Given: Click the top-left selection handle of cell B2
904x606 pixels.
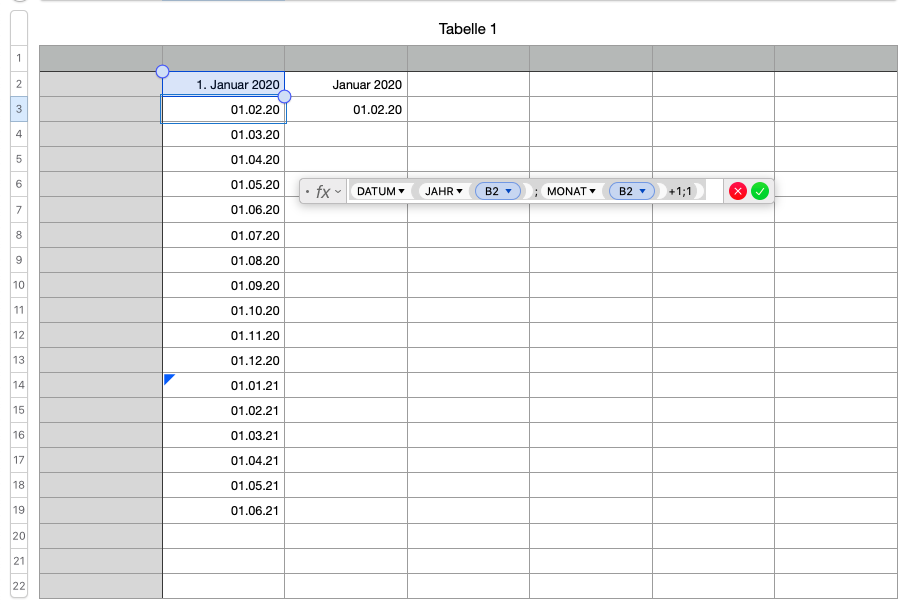Looking at the screenshot, I should pyautogui.click(x=163, y=71).
